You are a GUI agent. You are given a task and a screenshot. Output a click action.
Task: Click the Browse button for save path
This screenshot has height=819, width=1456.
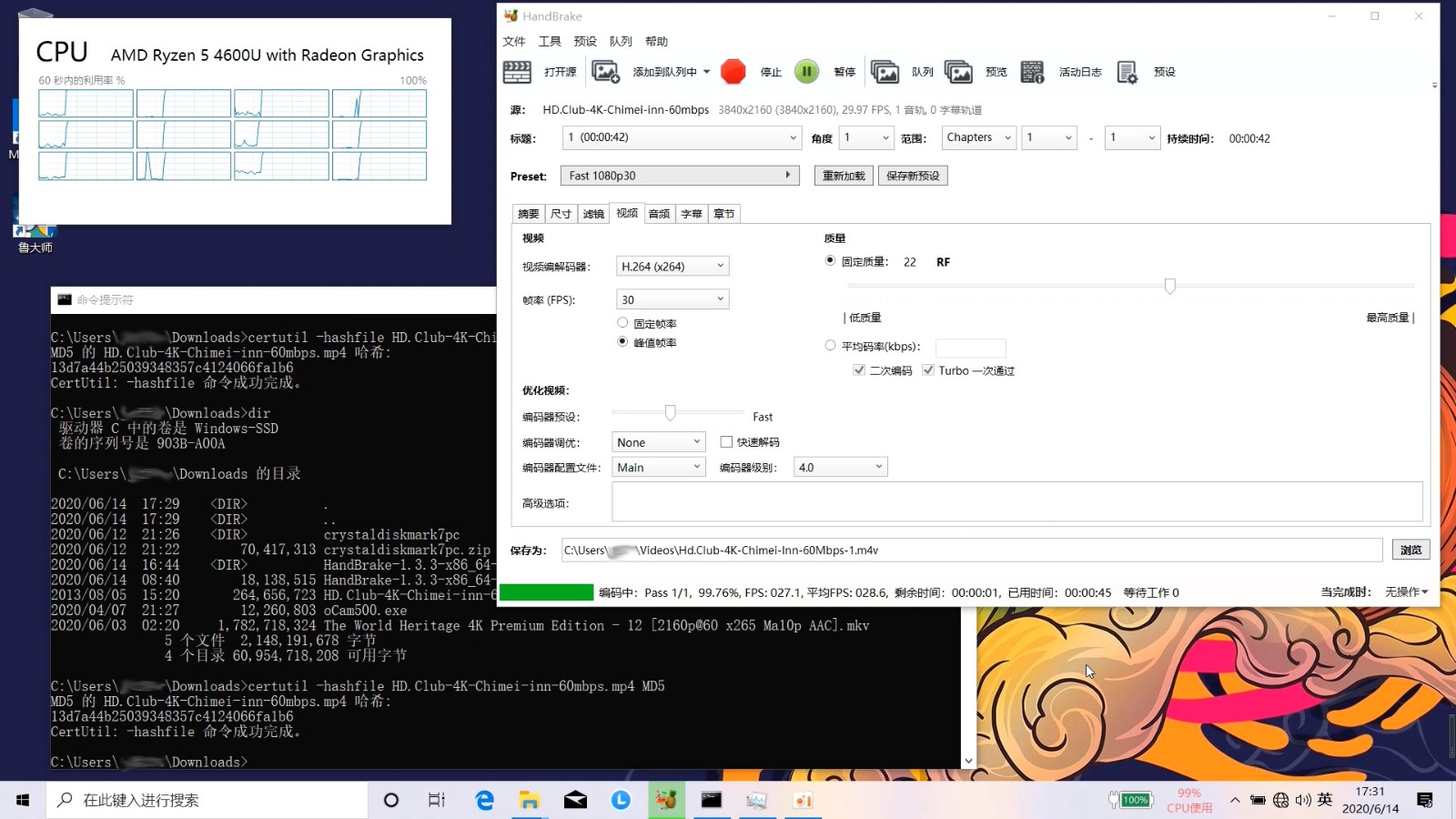point(1411,550)
